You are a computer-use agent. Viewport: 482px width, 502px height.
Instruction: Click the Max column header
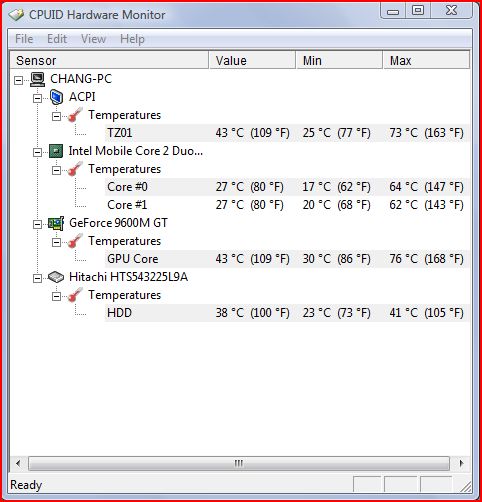[x=426, y=60]
